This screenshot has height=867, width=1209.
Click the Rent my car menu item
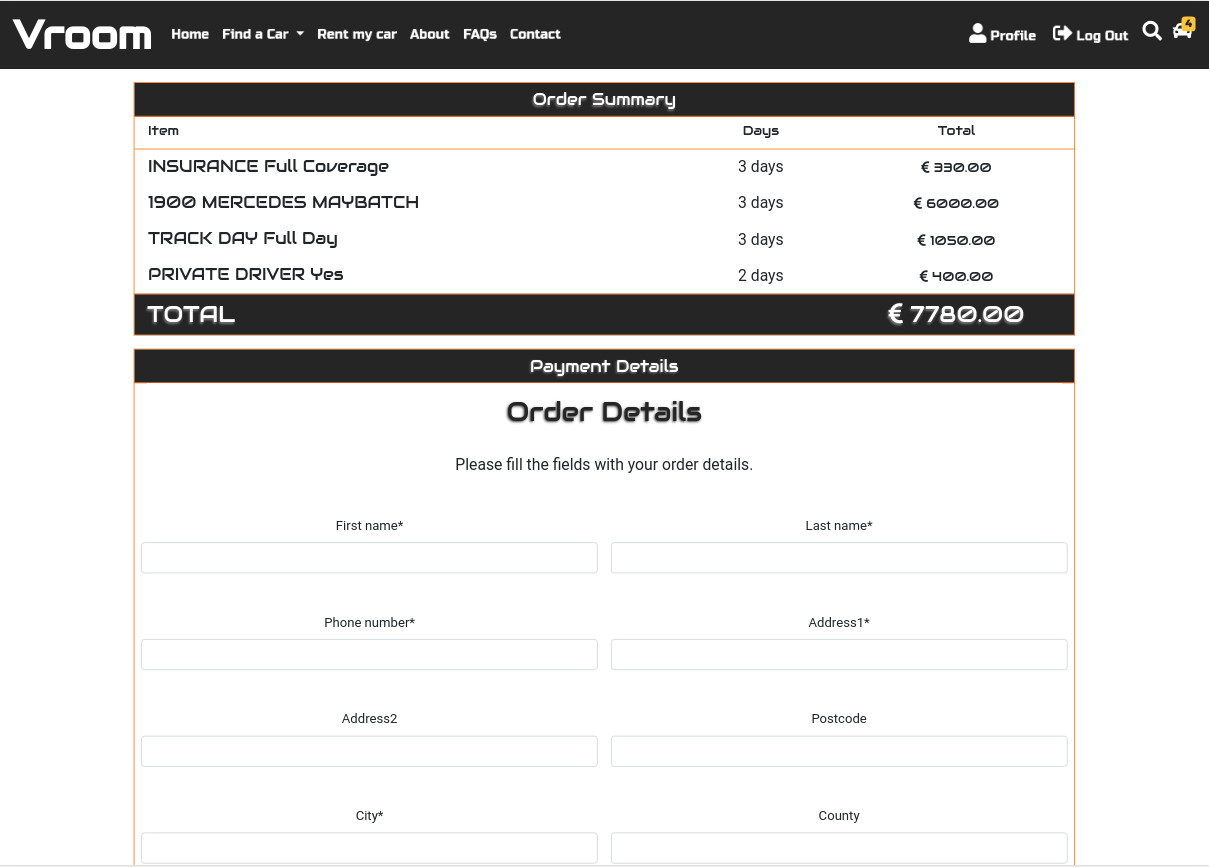point(357,33)
